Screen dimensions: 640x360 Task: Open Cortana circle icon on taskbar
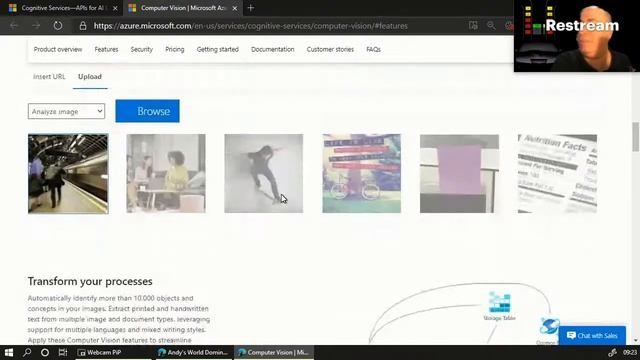tap(45, 352)
